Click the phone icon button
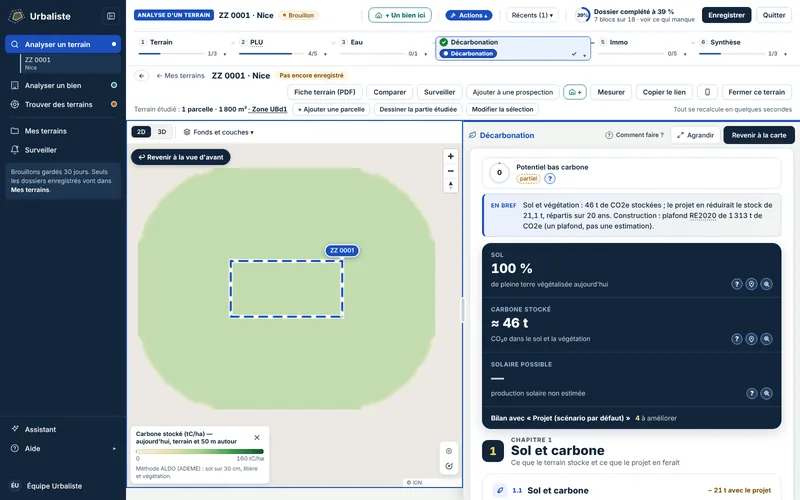 coord(707,92)
